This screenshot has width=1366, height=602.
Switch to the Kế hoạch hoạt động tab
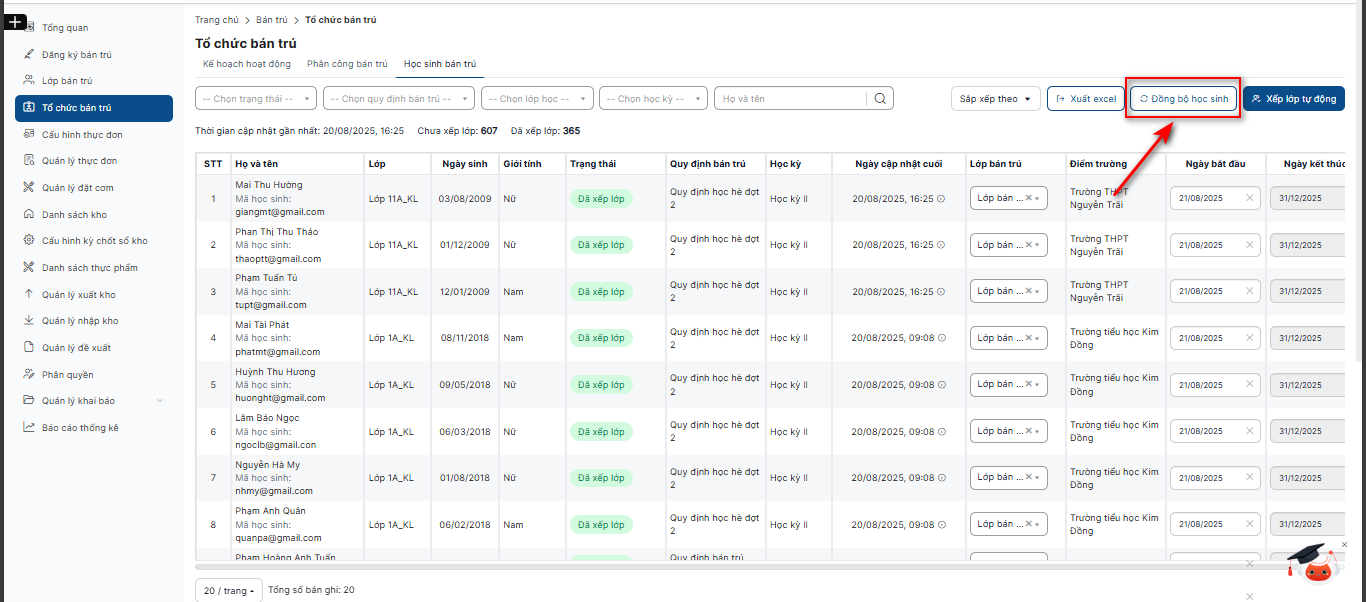(x=247, y=64)
